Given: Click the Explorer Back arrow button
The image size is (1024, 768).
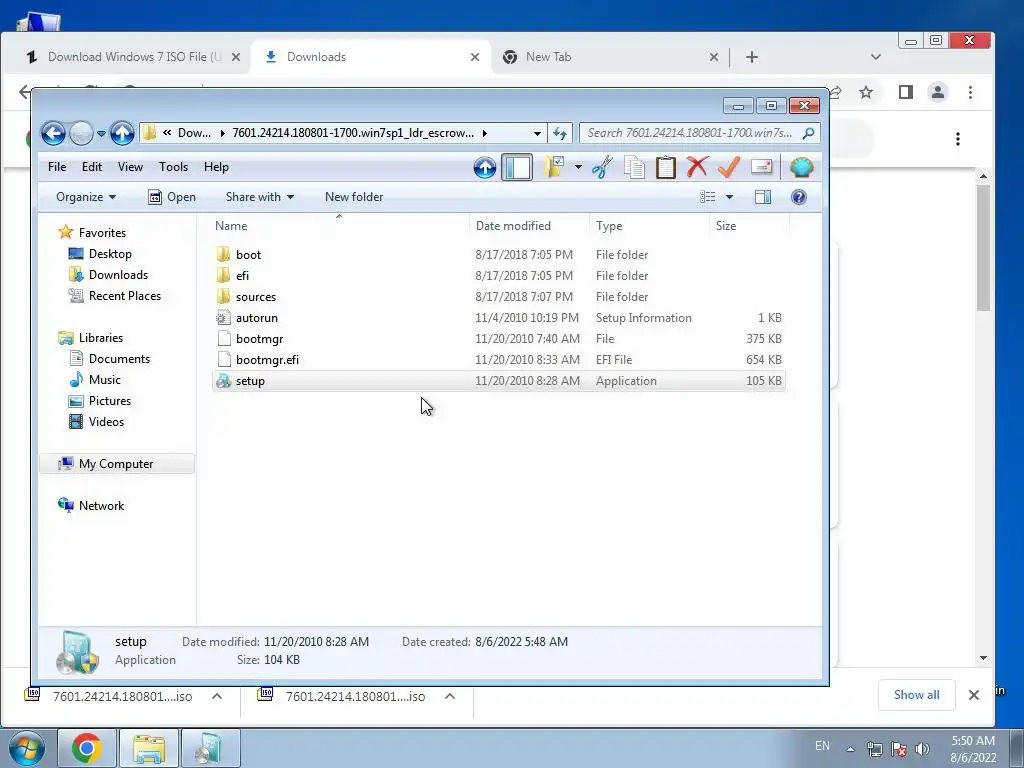Looking at the screenshot, I should pyautogui.click(x=54, y=133).
